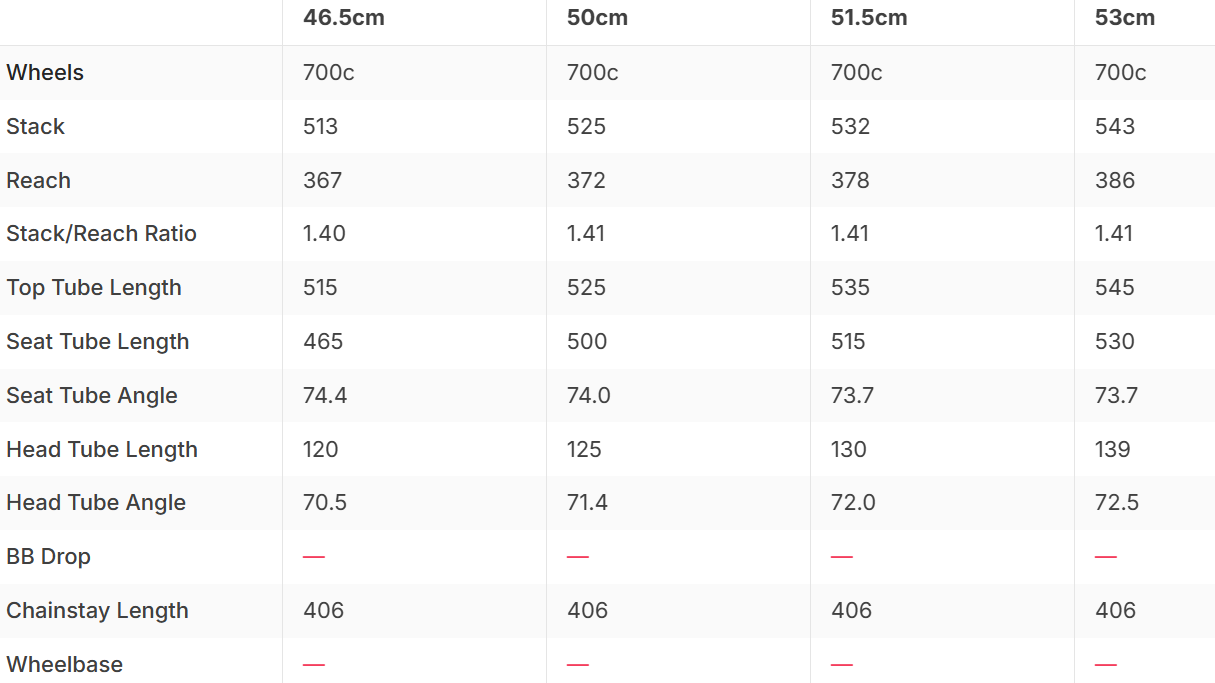Click the Seat Tube Angle label
Screen dimensions: 1215x683
pos(92,396)
